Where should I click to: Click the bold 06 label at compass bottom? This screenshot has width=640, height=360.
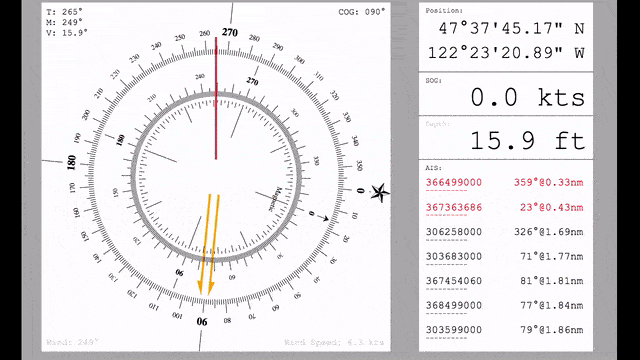[202, 322]
